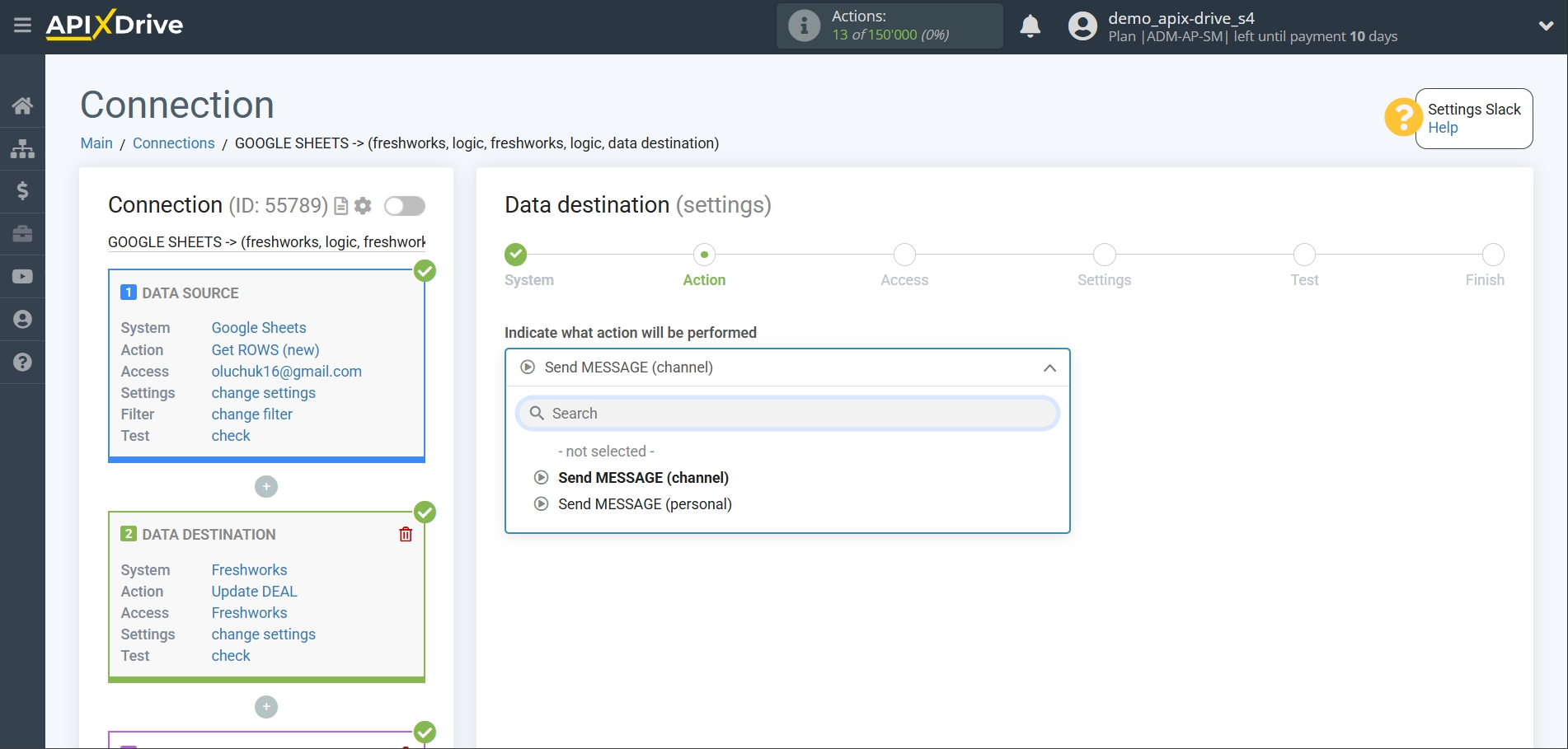The width and height of the screenshot is (1568, 749).
Task: Open the video tutorials icon in the sidebar
Action: [22, 277]
